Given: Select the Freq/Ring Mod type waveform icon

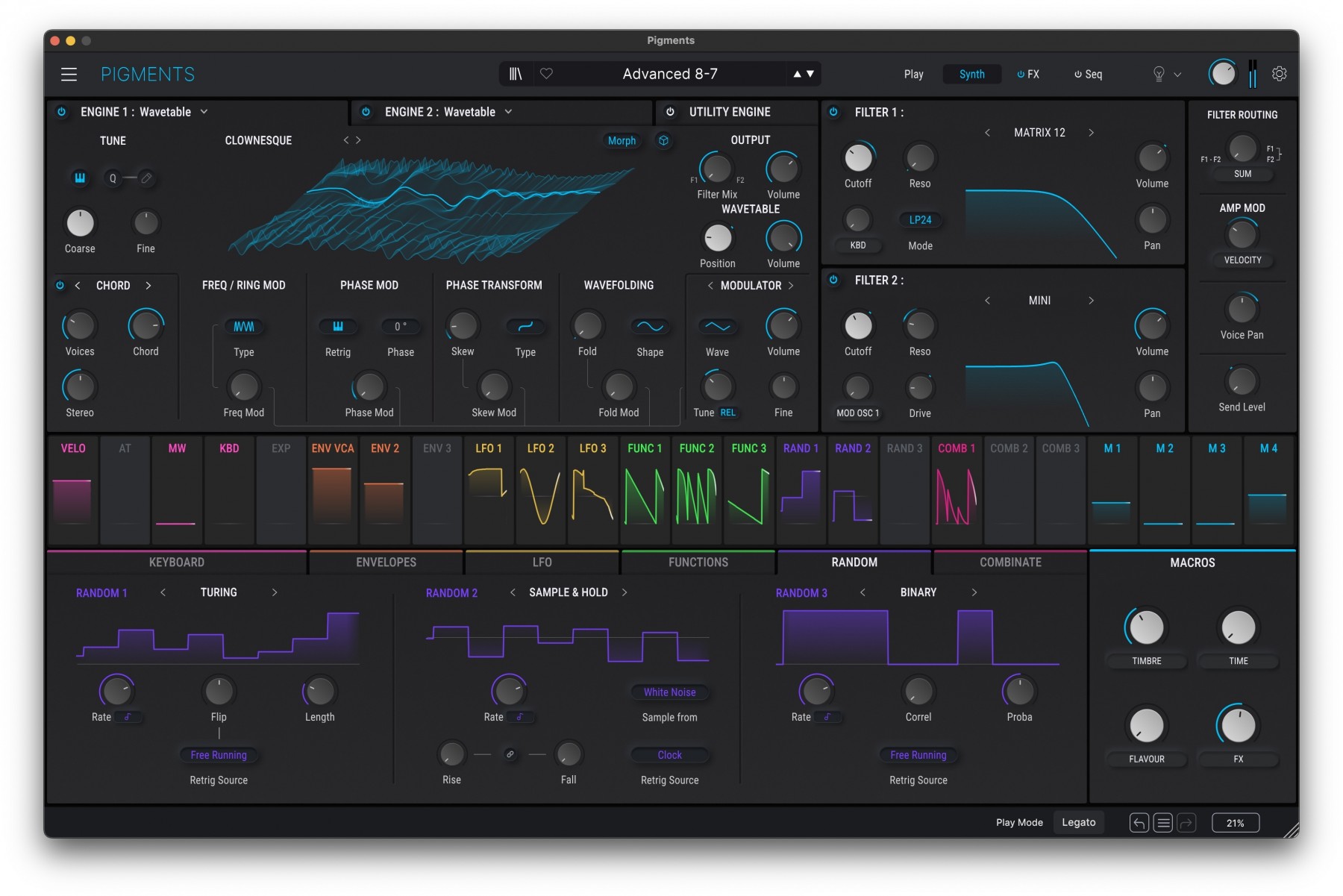Looking at the screenshot, I should 244,327.
